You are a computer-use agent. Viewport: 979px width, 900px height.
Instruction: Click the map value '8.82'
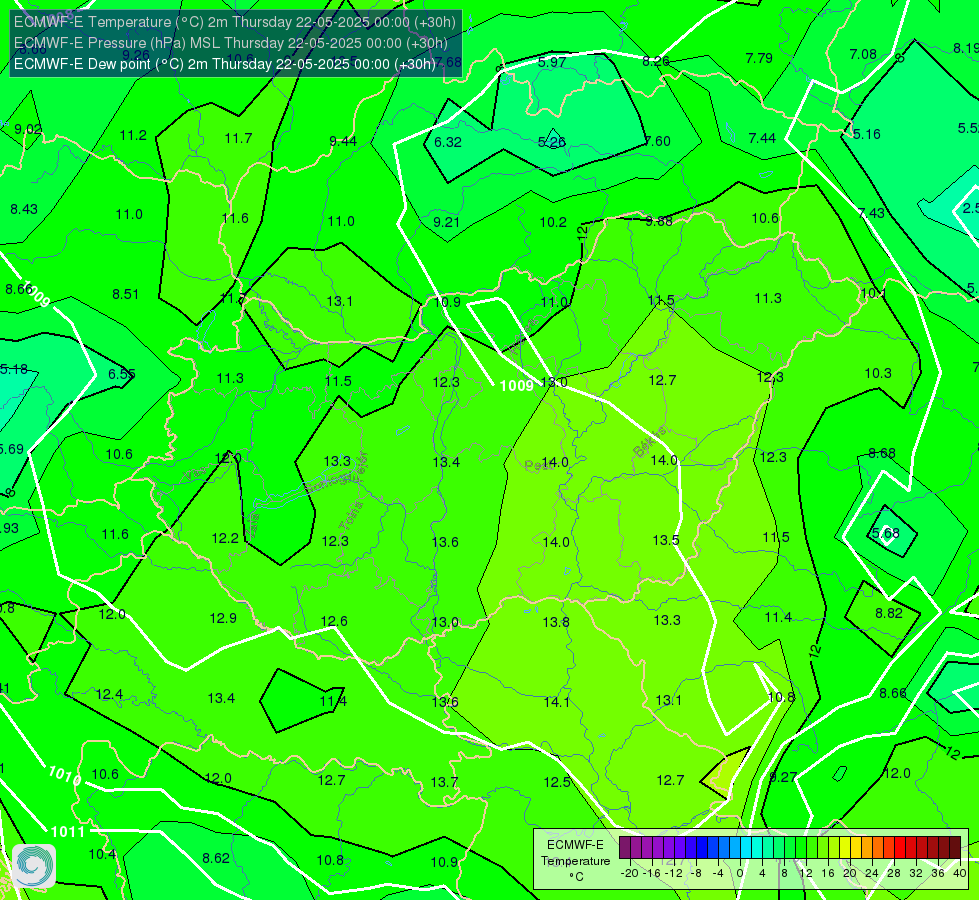coord(888,613)
